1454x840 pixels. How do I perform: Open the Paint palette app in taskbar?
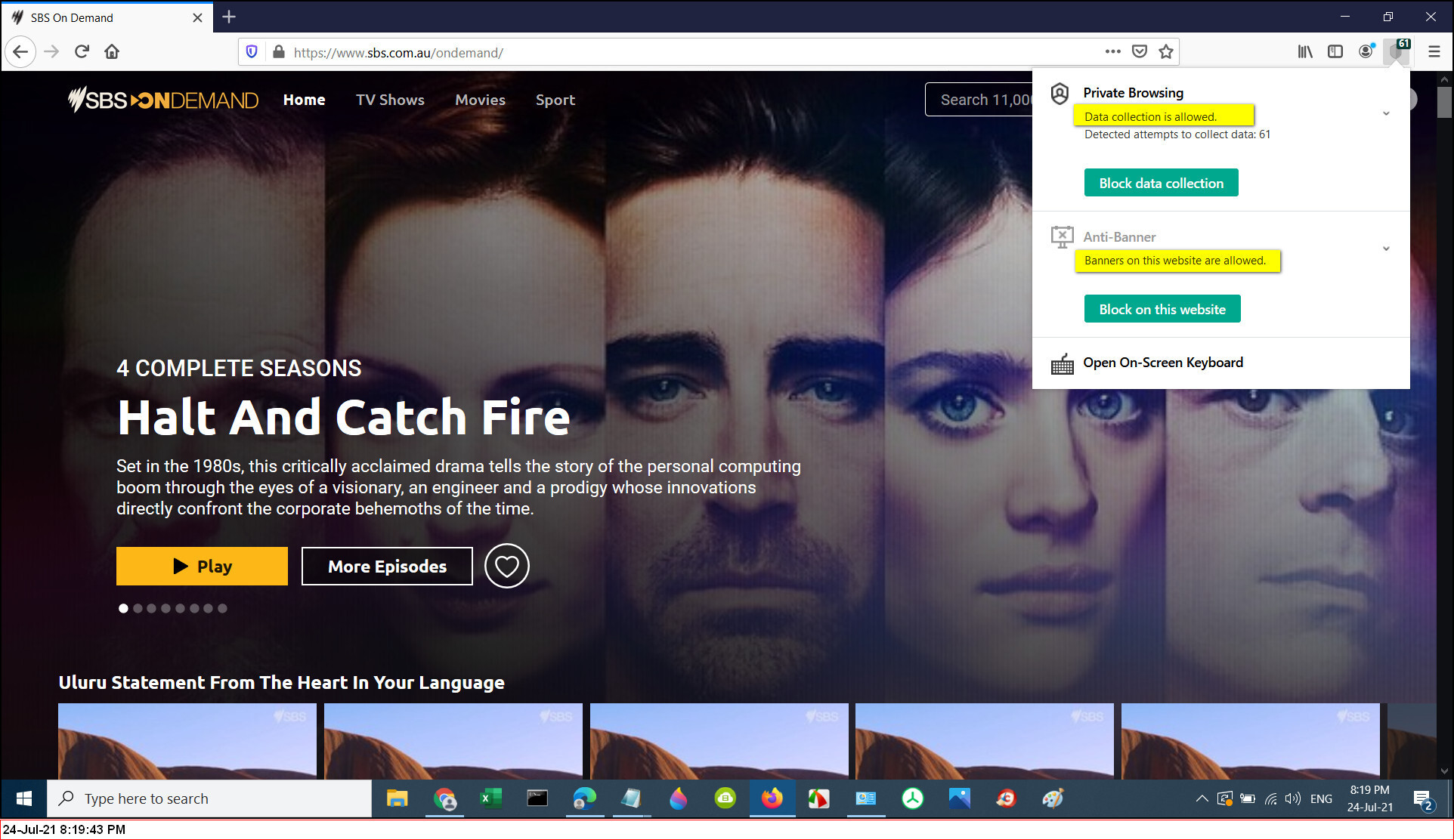coord(1053,798)
